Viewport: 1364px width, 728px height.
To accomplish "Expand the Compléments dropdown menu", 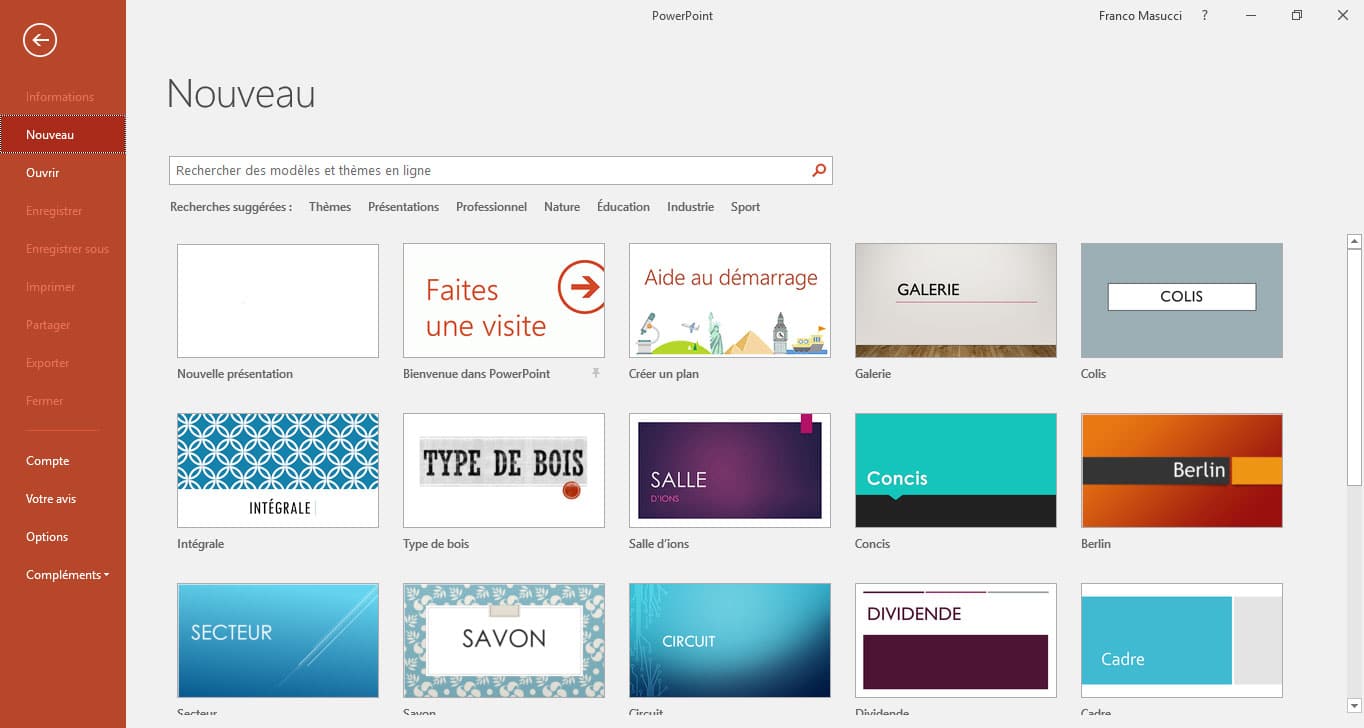I will pyautogui.click(x=67, y=575).
